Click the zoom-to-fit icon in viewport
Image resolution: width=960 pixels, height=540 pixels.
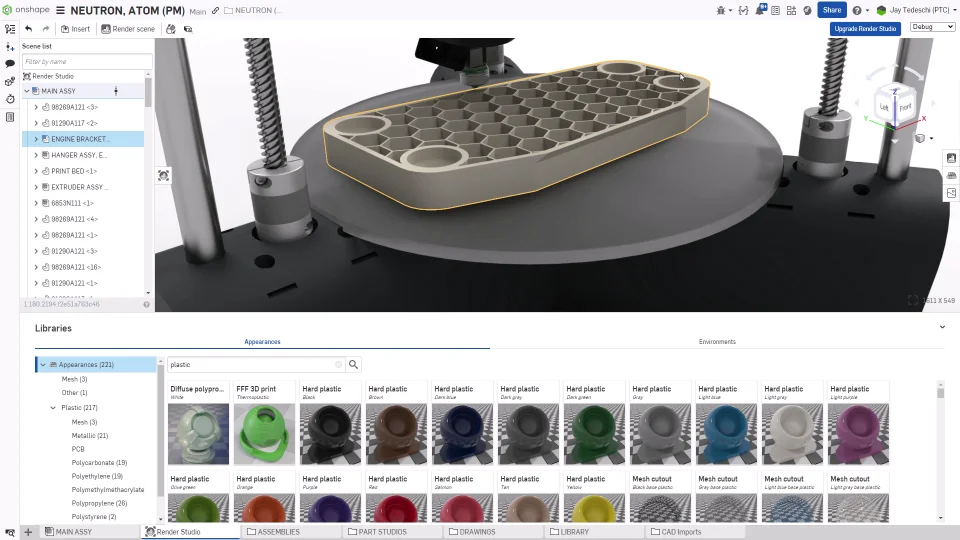[x=163, y=176]
